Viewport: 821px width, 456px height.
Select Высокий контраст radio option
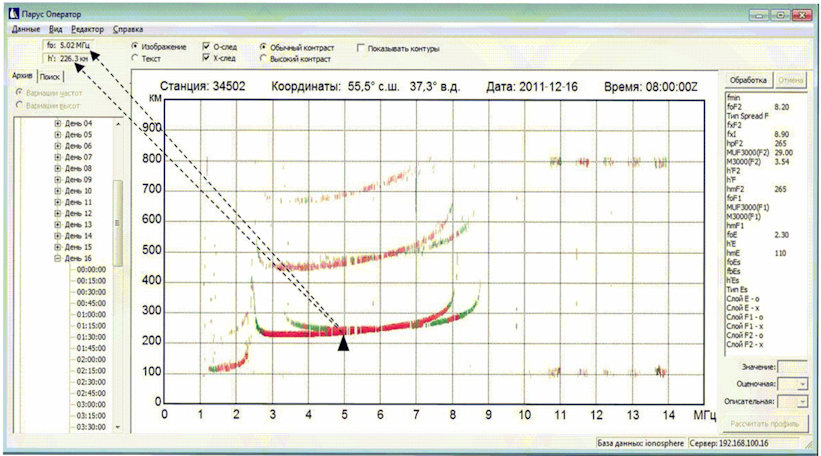pos(263,59)
